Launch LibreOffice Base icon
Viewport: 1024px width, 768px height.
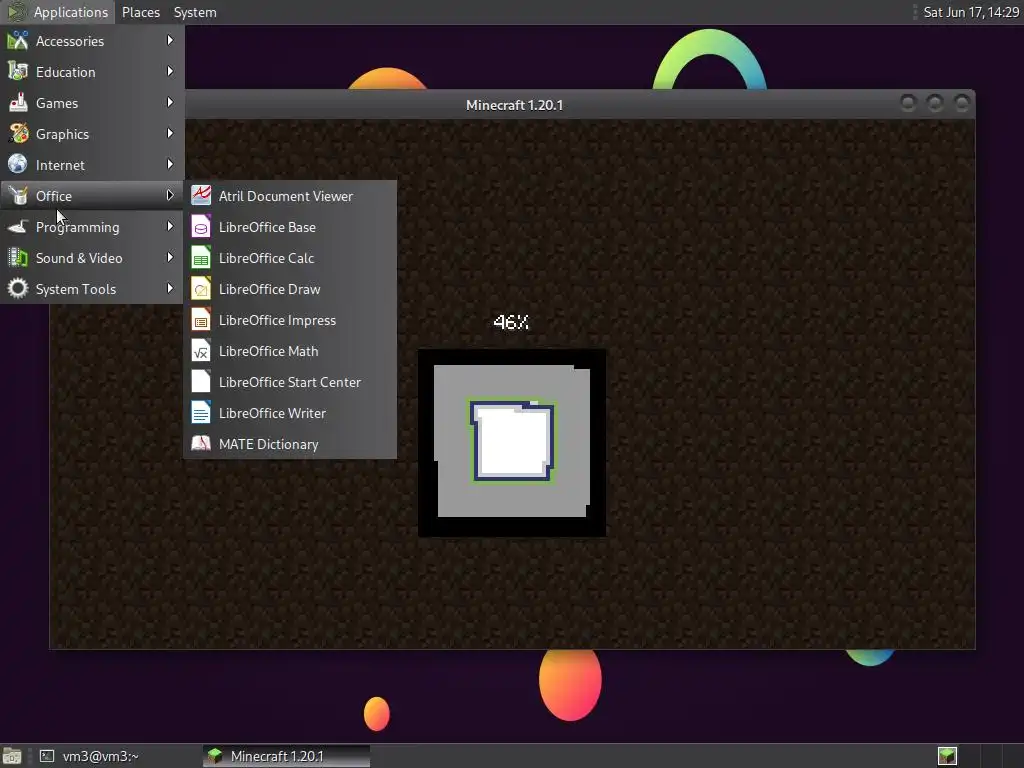[x=200, y=227]
